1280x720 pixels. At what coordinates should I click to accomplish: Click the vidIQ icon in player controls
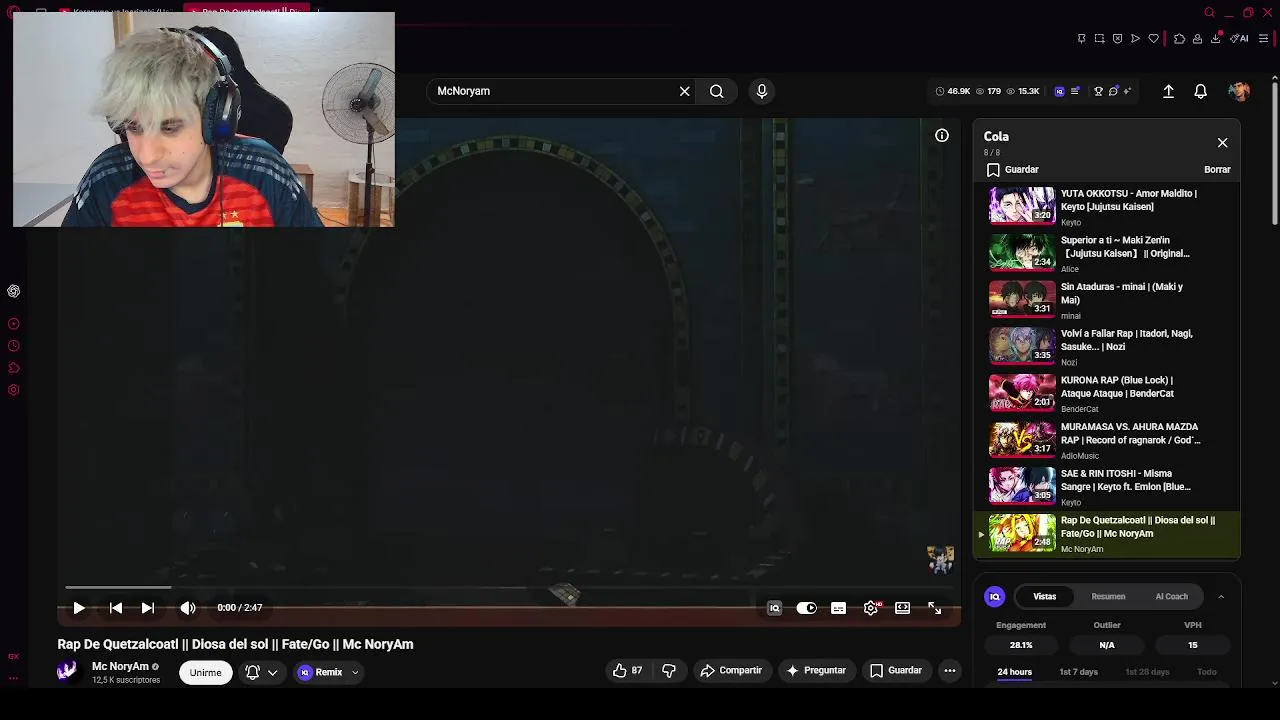pos(774,608)
